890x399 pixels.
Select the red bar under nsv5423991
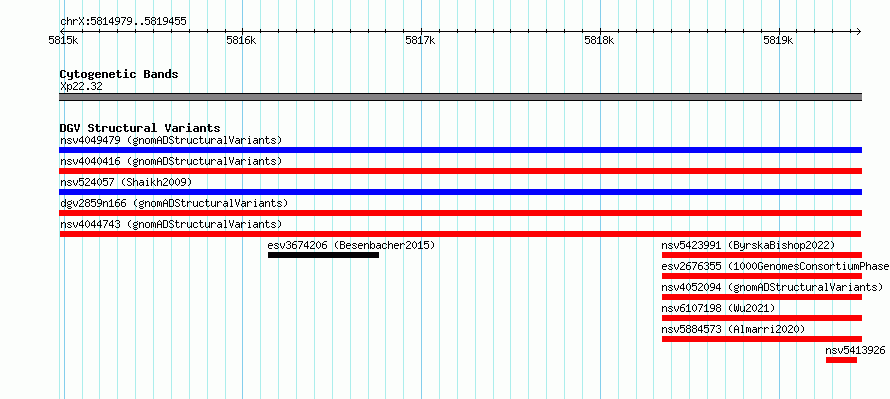762,255
